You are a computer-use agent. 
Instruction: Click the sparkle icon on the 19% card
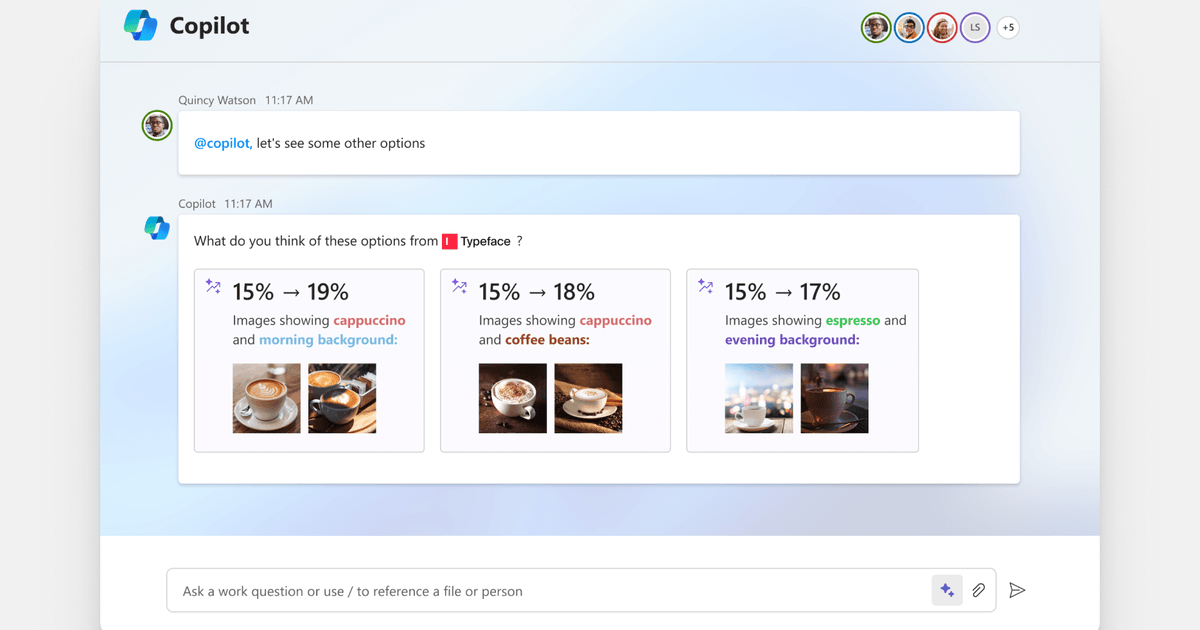coord(212,286)
